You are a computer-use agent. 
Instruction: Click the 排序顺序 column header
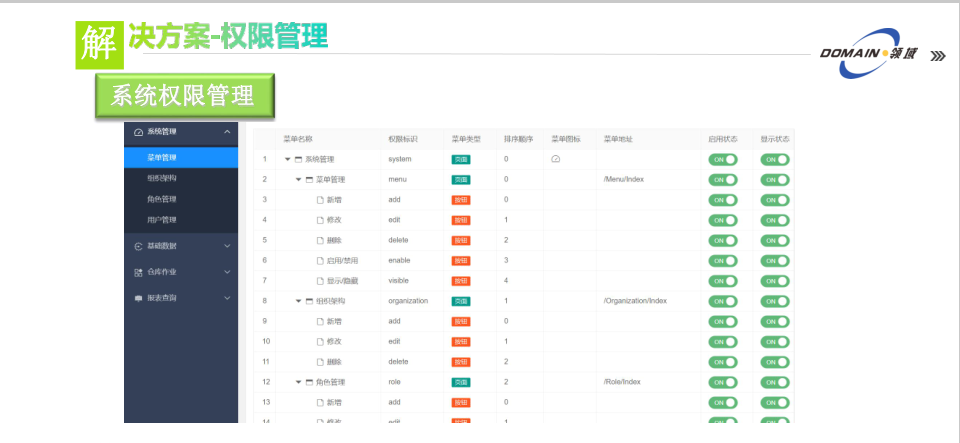click(519, 140)
